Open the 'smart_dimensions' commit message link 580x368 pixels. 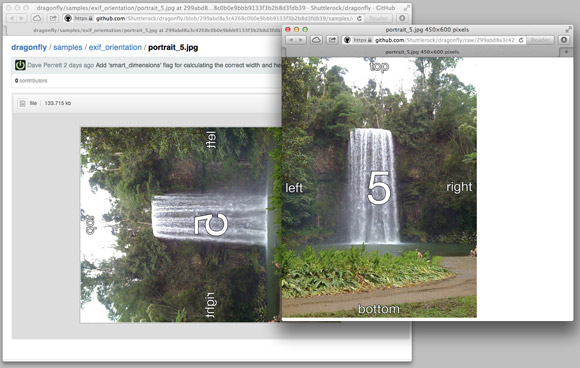[189, 65]
